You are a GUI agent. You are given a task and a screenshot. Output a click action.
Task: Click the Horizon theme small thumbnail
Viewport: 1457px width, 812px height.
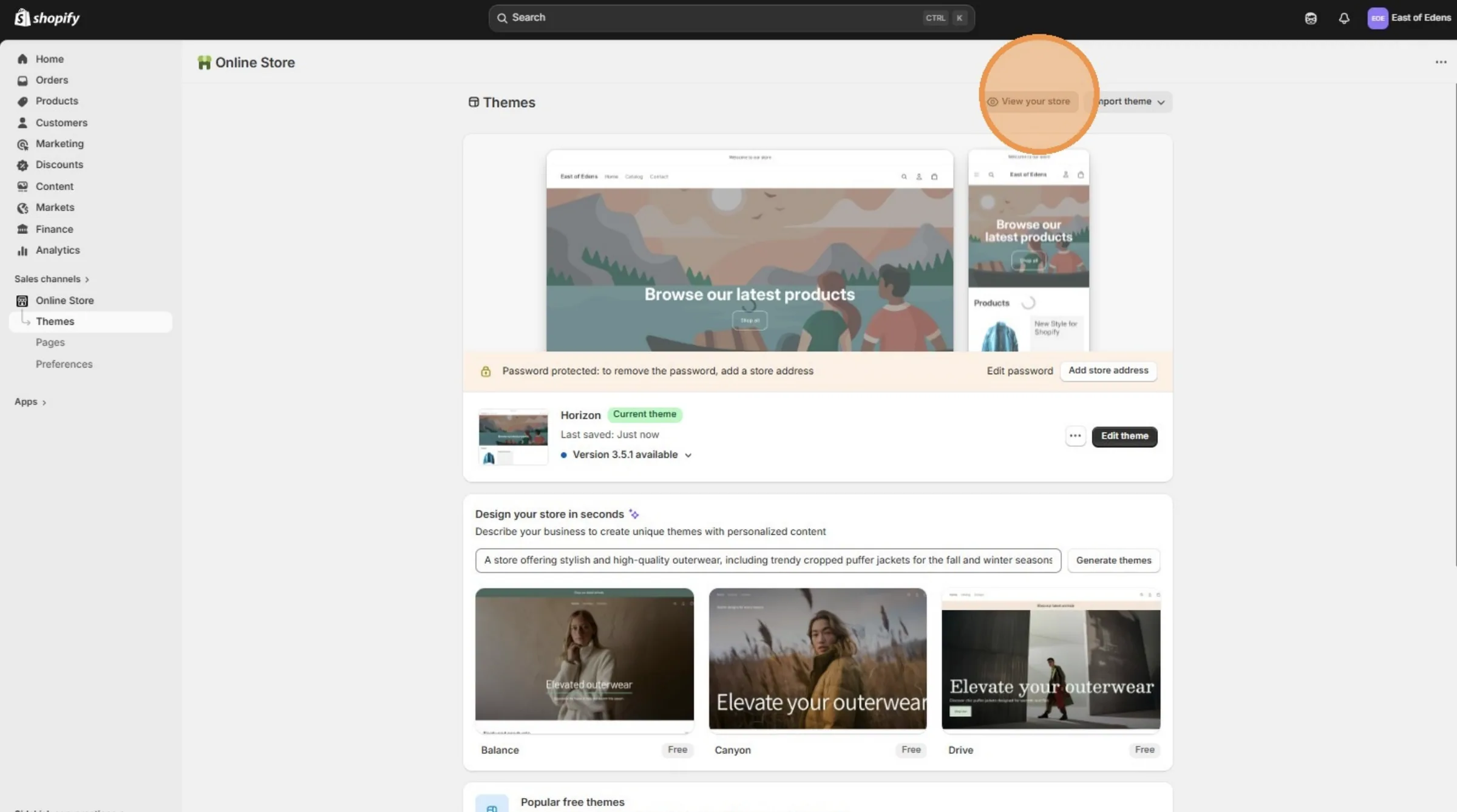513,437
